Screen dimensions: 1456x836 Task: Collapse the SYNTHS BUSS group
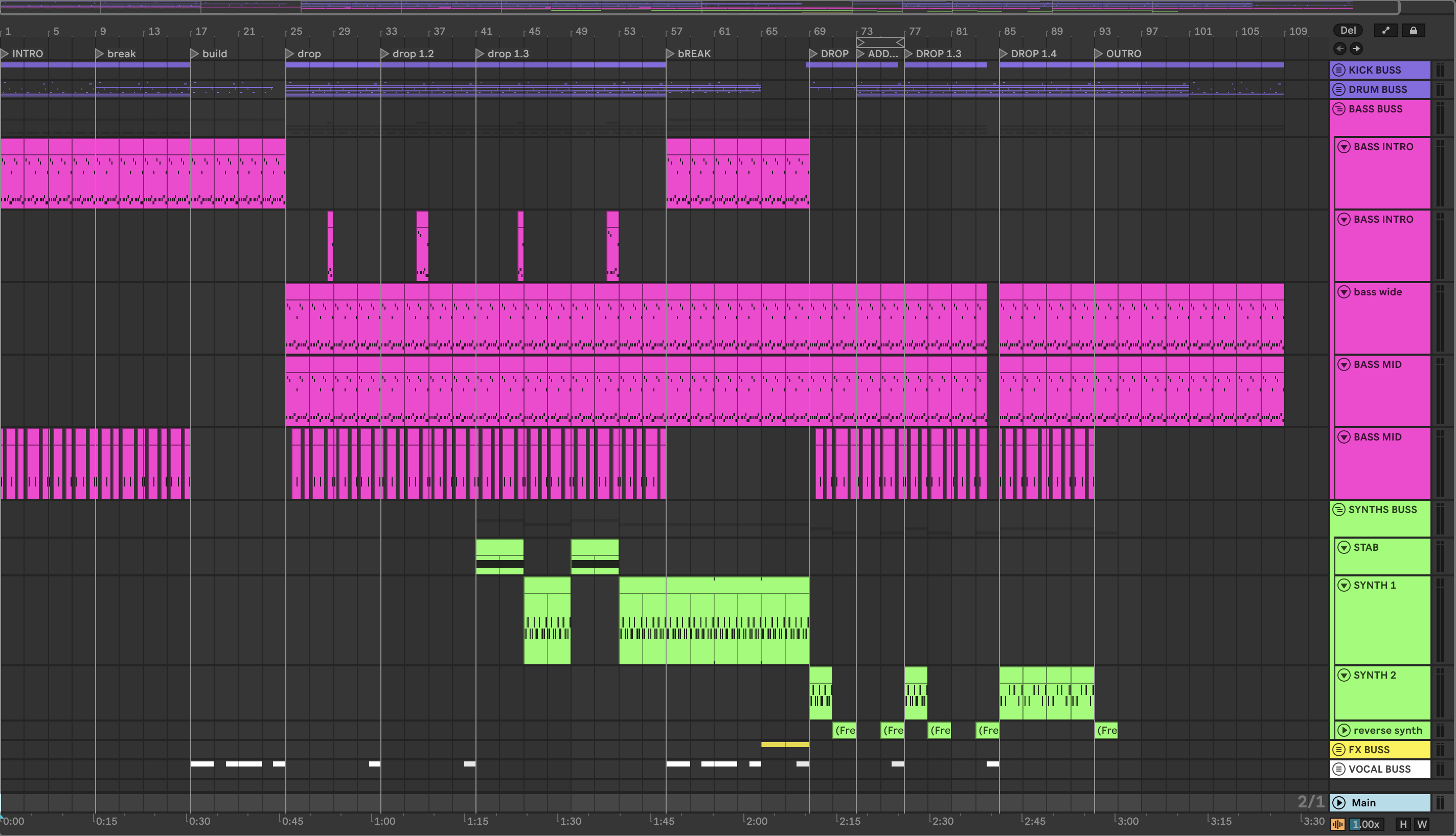point(1339,509)
